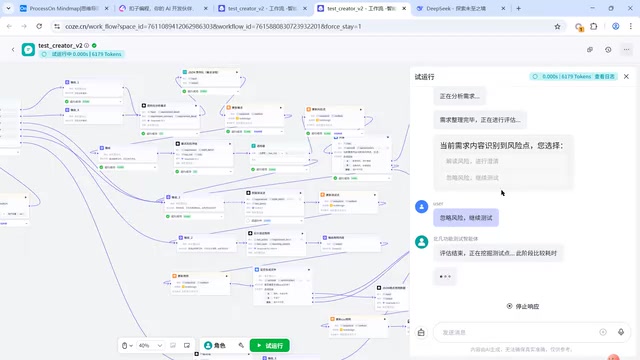640x360 pixels.
Task: Open the browser three-dot menu
Action: click(x=631, y=26)
